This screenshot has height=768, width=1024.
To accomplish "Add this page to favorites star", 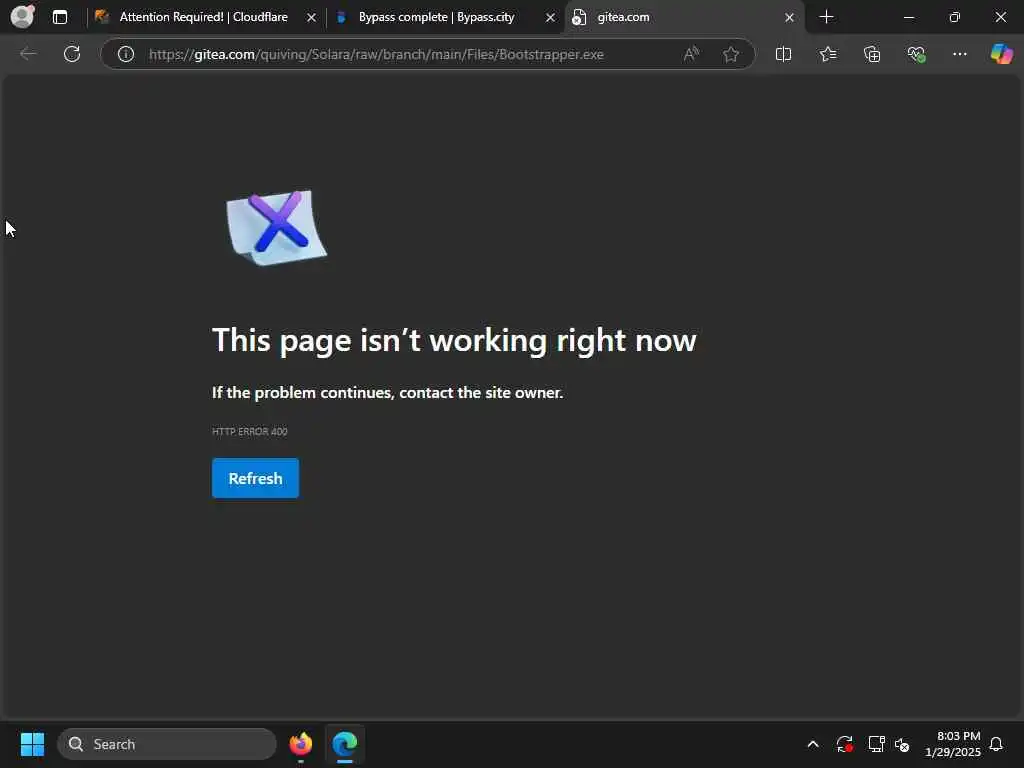I will (731, 54).
